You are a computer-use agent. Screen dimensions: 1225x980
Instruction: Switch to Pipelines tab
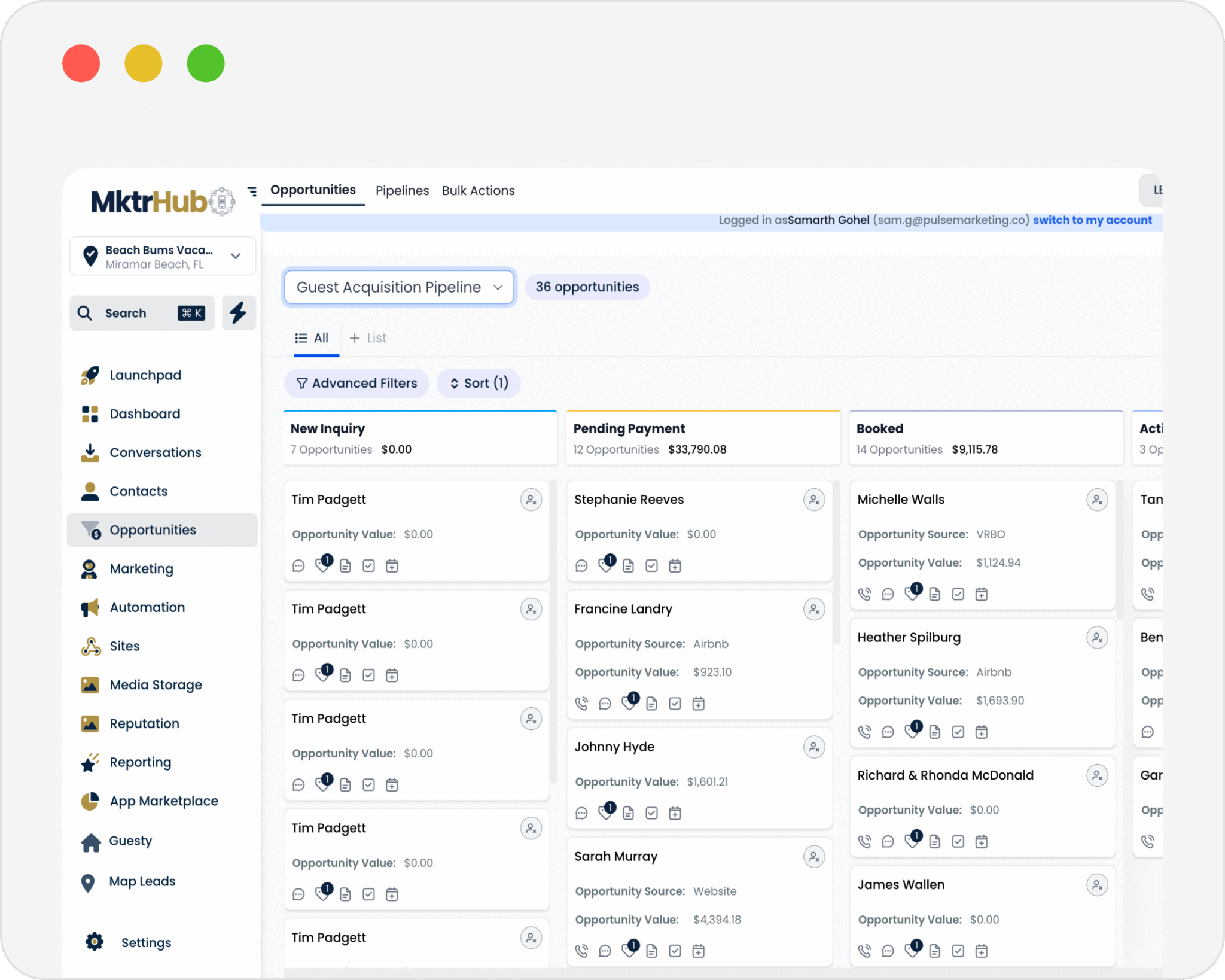[x=402, y=191]
